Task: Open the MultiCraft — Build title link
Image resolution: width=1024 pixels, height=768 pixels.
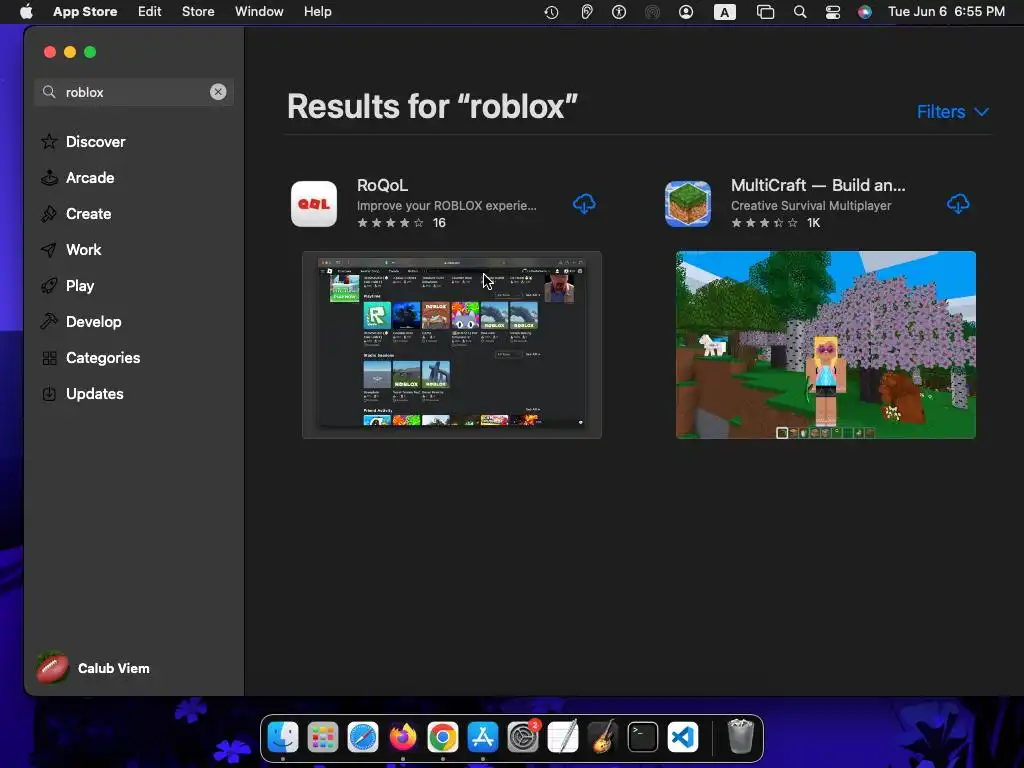Action: point(818,185)
